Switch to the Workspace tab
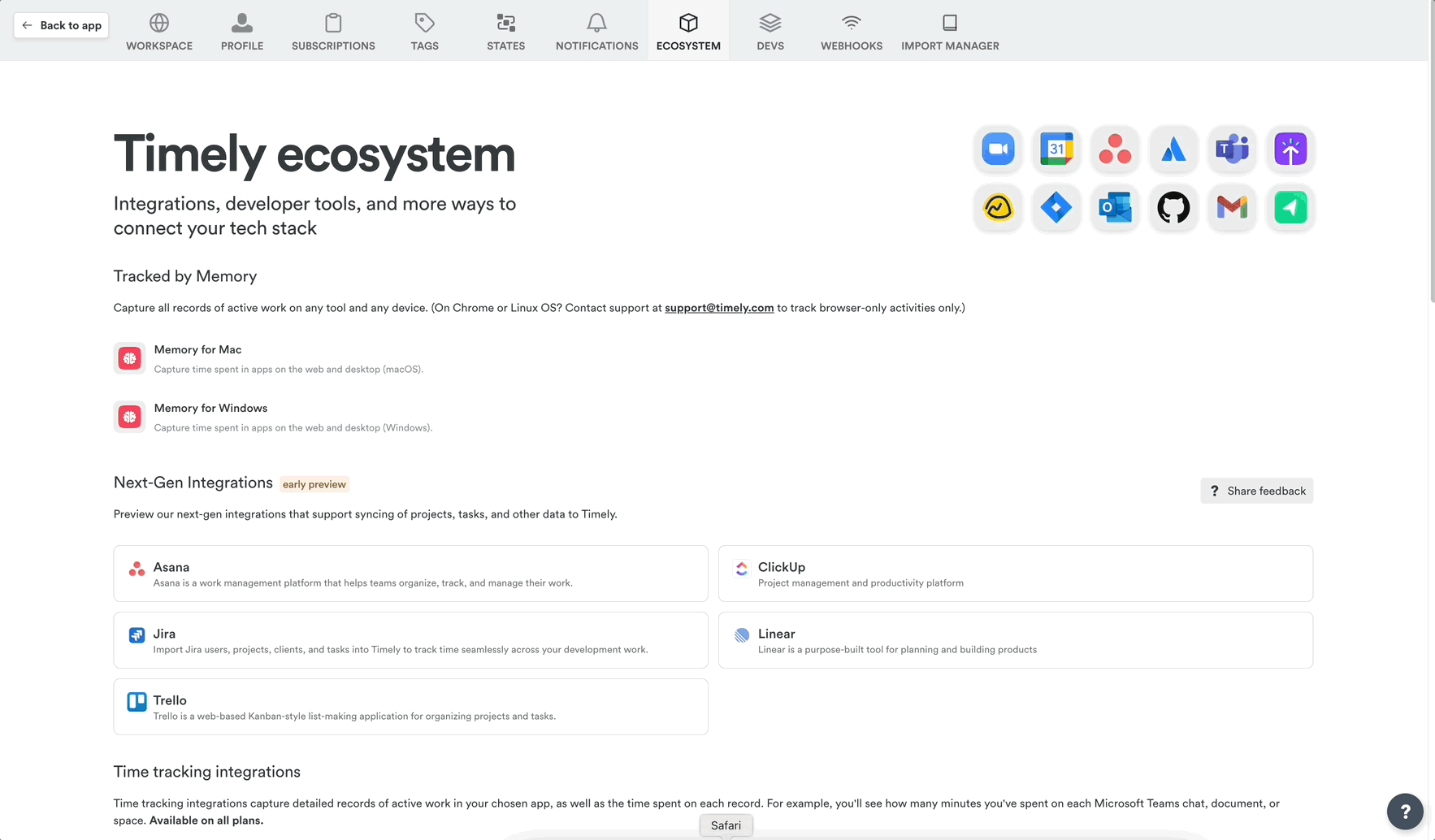Image resolution: width=1435 pixels, height=840 pixels. click(x=159, y=31)
